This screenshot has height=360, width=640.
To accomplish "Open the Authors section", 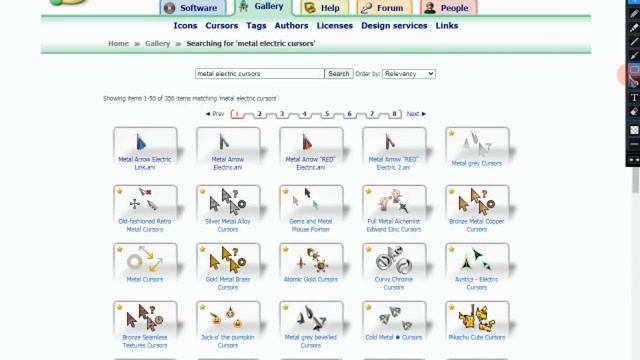I will point(291,26).
